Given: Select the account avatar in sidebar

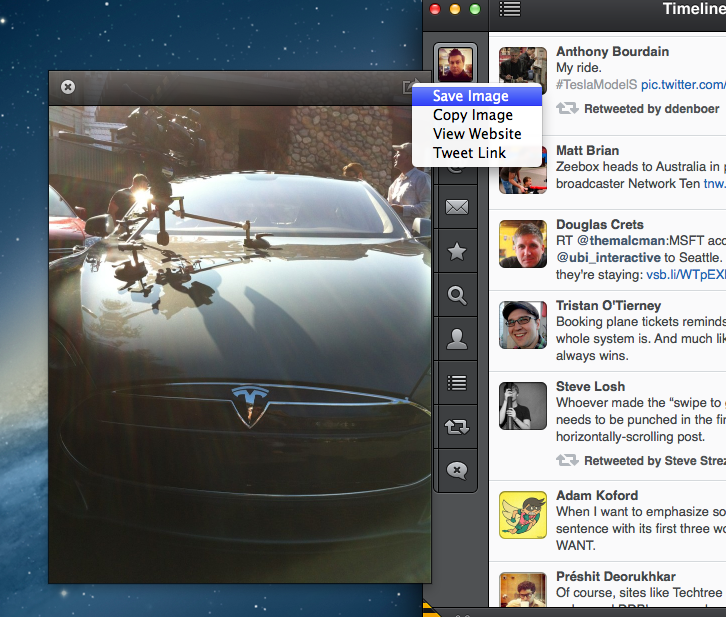Looking at the screenshot, I should click(456, 64).
